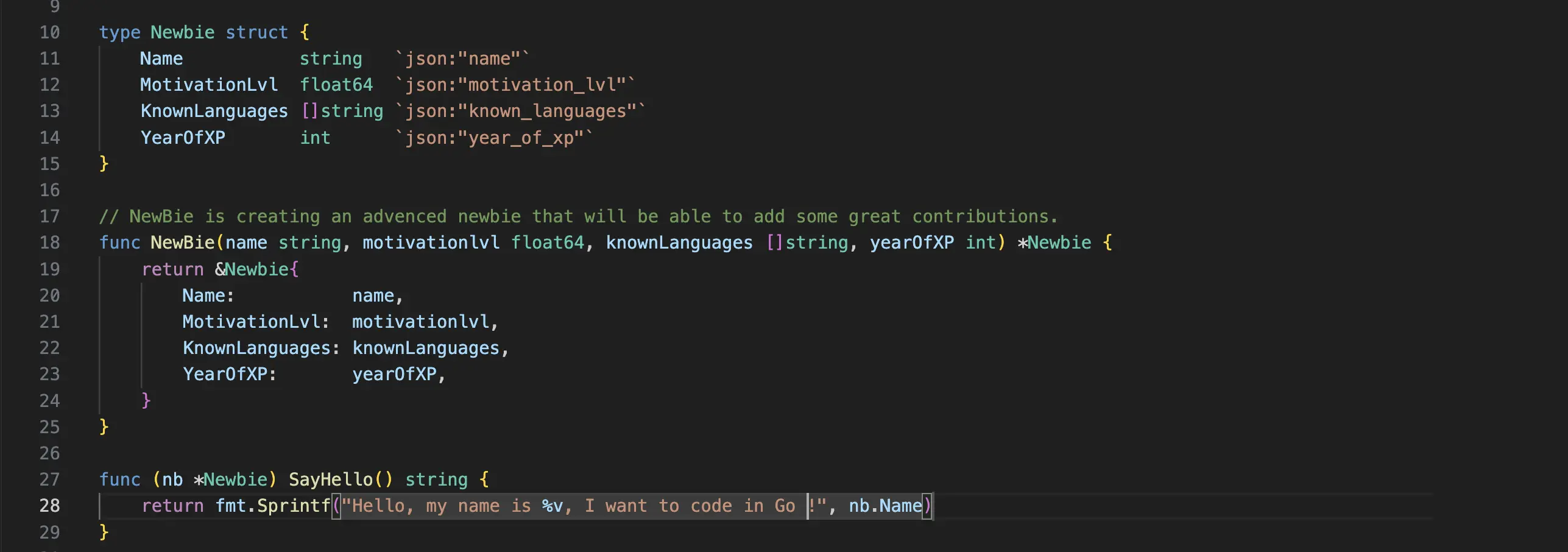Image resolution: width=1568 pixels, height=552 pixels.
Task: Click the int type on line 14
Action: click(315, 138)
